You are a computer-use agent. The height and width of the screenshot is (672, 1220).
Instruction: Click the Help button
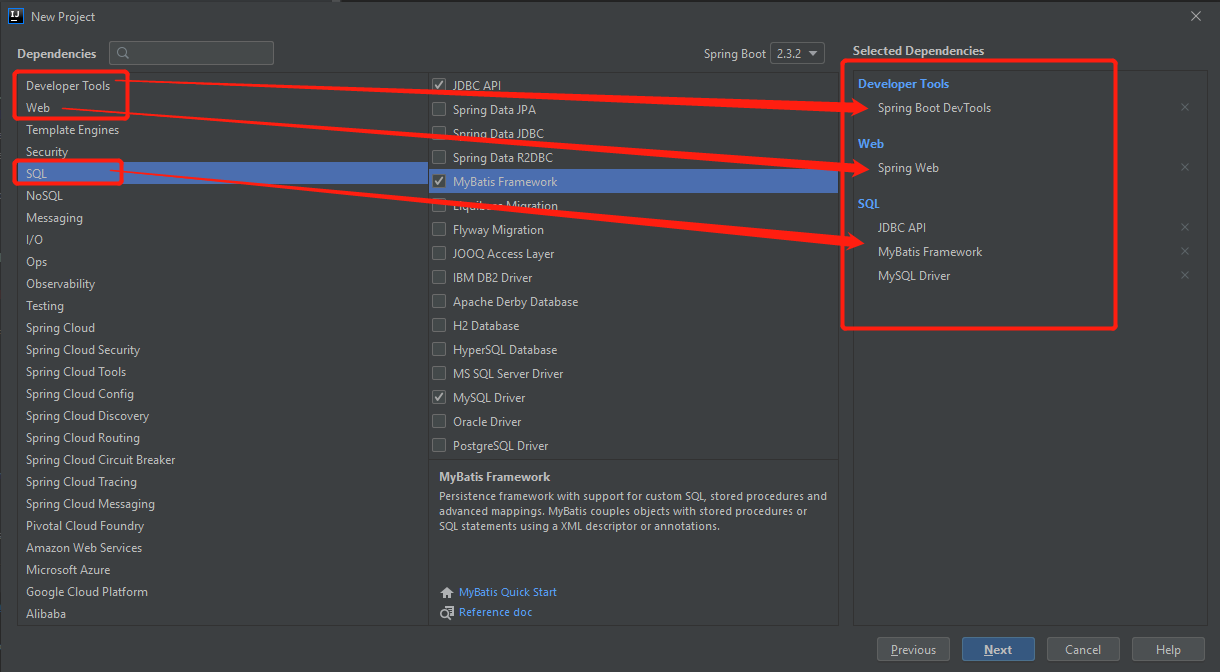1168,650
